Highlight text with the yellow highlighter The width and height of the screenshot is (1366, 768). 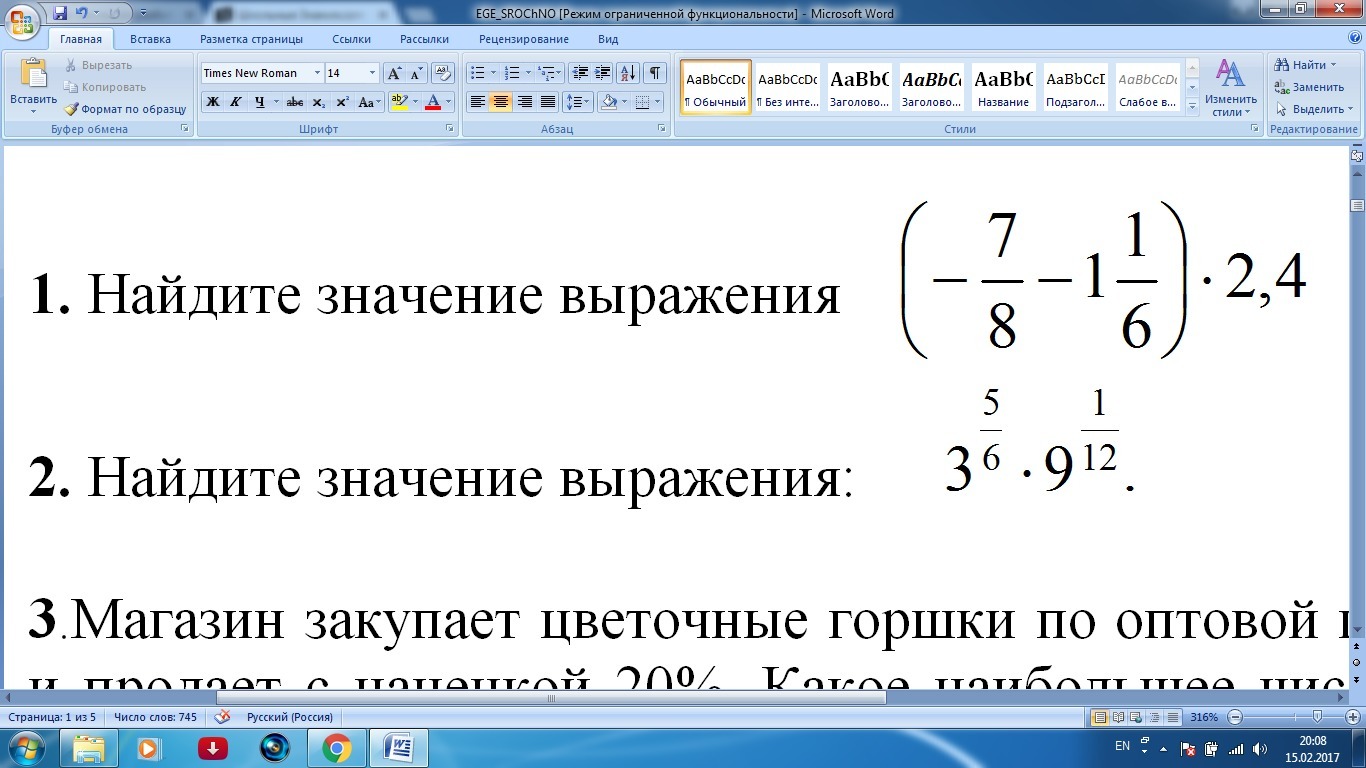(x=399, y=102)
